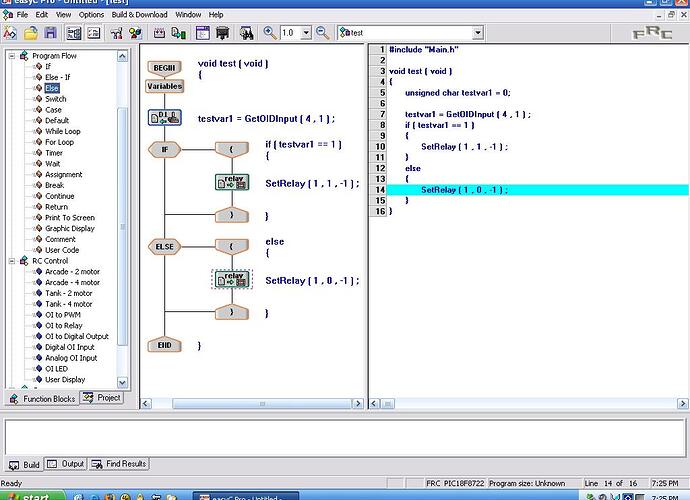
Task: Collapse the RC Control tree node
Action: point(12,261)
